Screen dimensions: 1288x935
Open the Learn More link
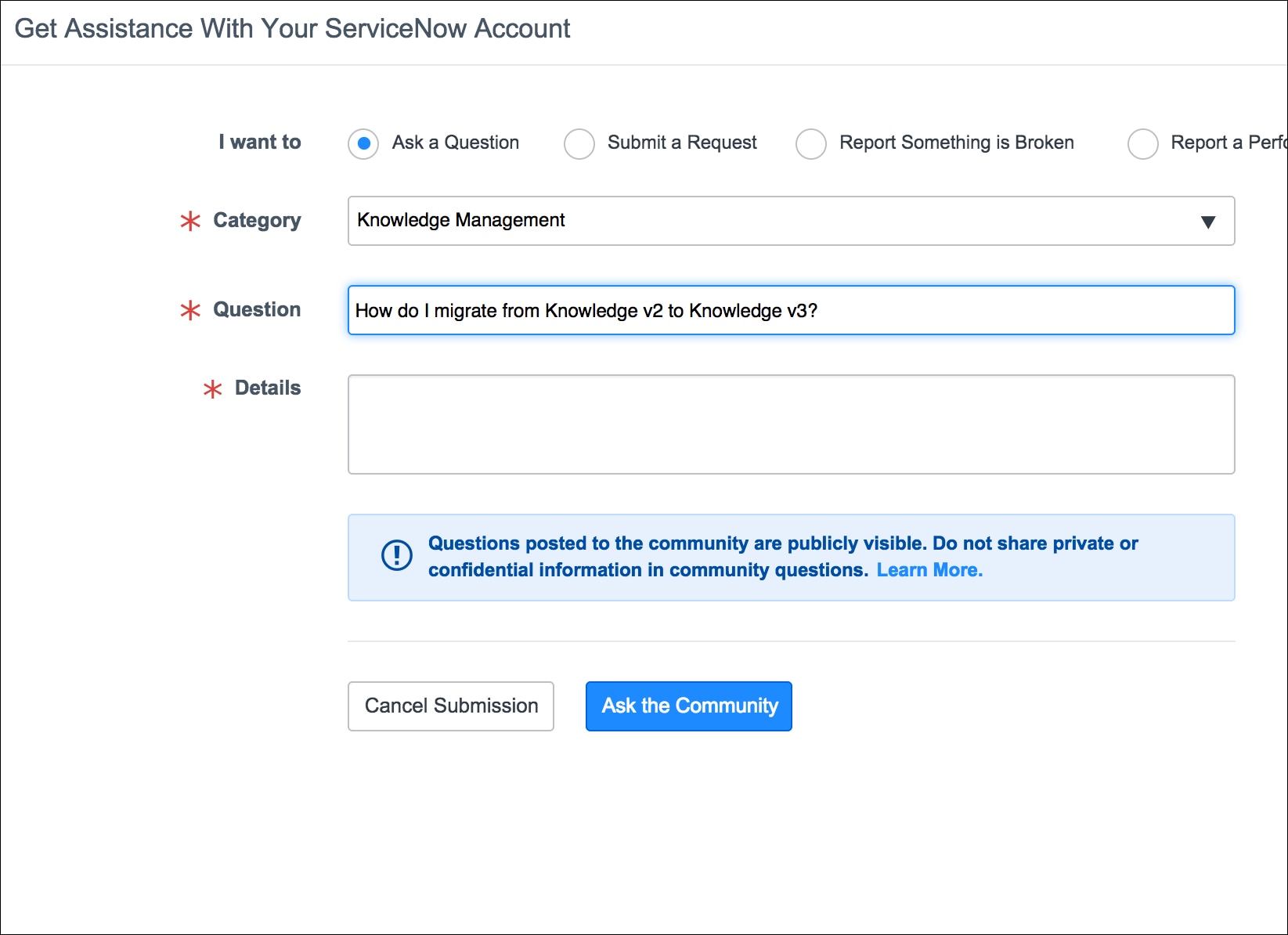(929, 570)
